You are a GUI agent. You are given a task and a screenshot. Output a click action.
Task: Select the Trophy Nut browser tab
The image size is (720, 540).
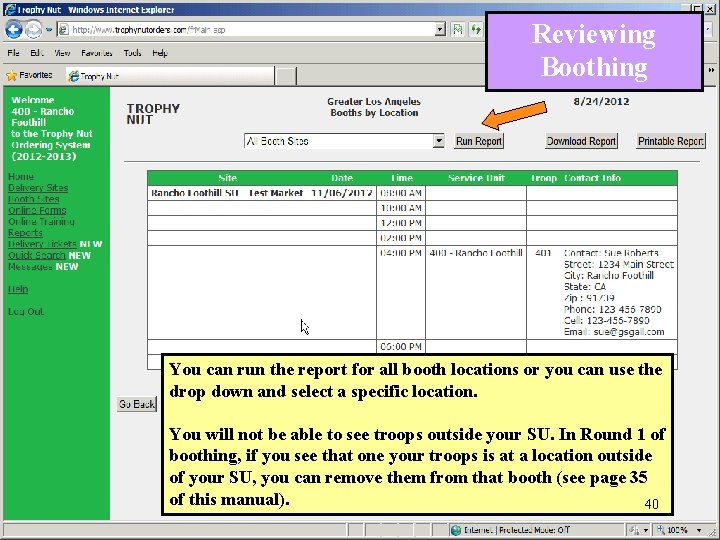click(x=170, y=76)
